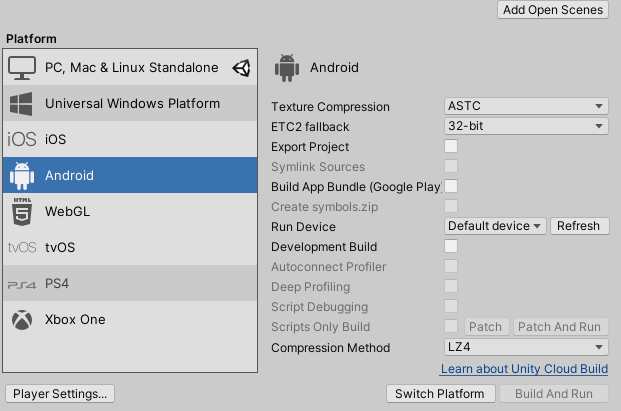Click the Compression Method label

(x=331, y=348)
